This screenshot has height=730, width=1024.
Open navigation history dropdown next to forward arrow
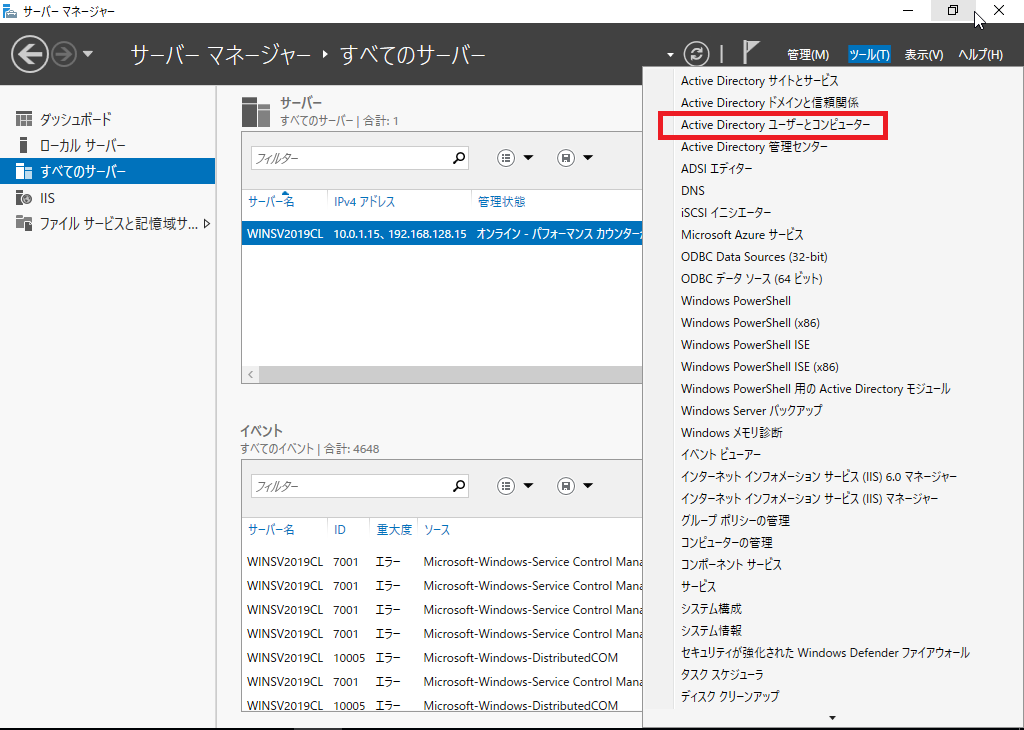coord(88,54)
